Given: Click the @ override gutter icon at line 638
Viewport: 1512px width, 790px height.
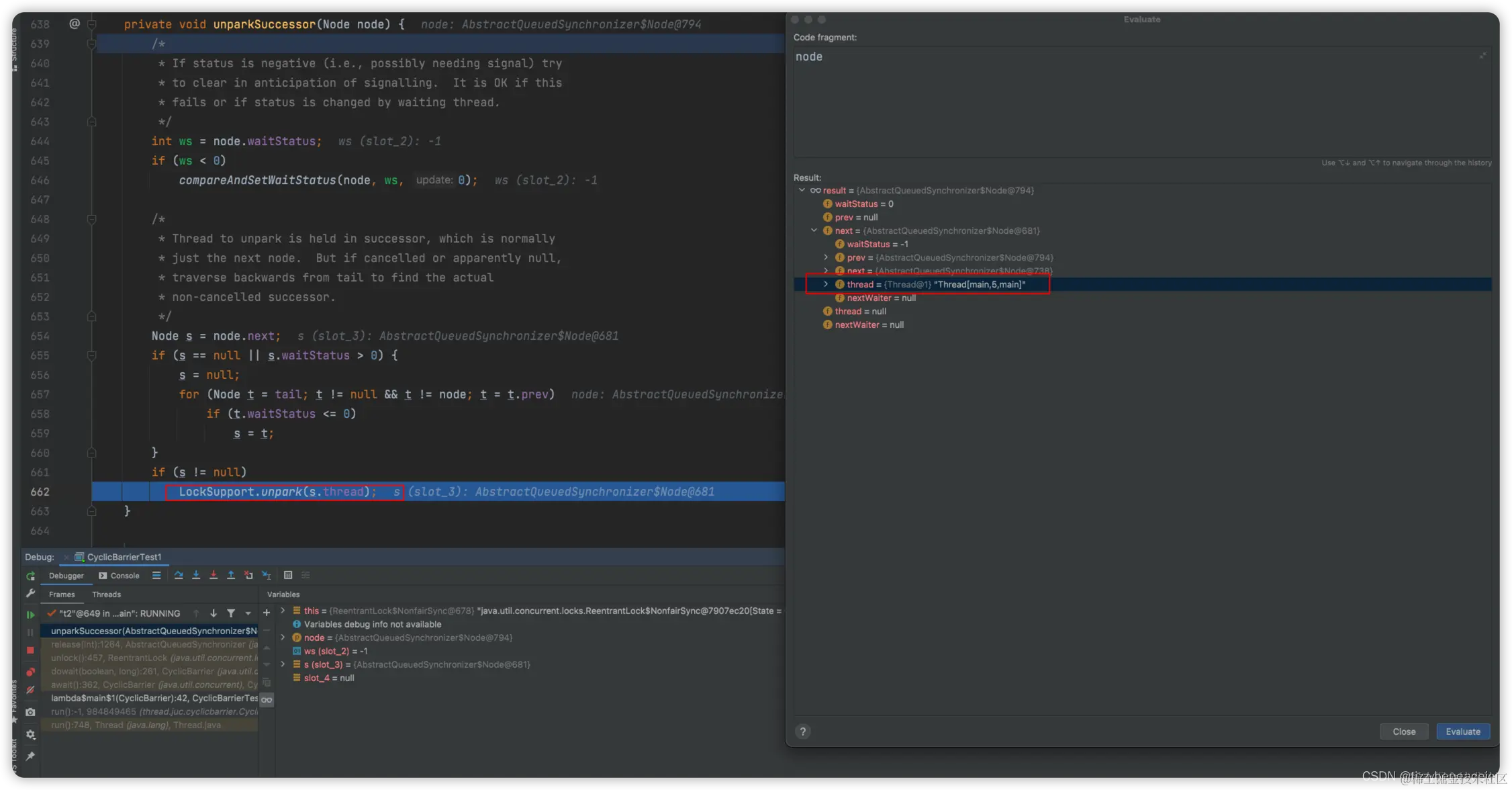Looking at the screenshot, I should 75,24.
